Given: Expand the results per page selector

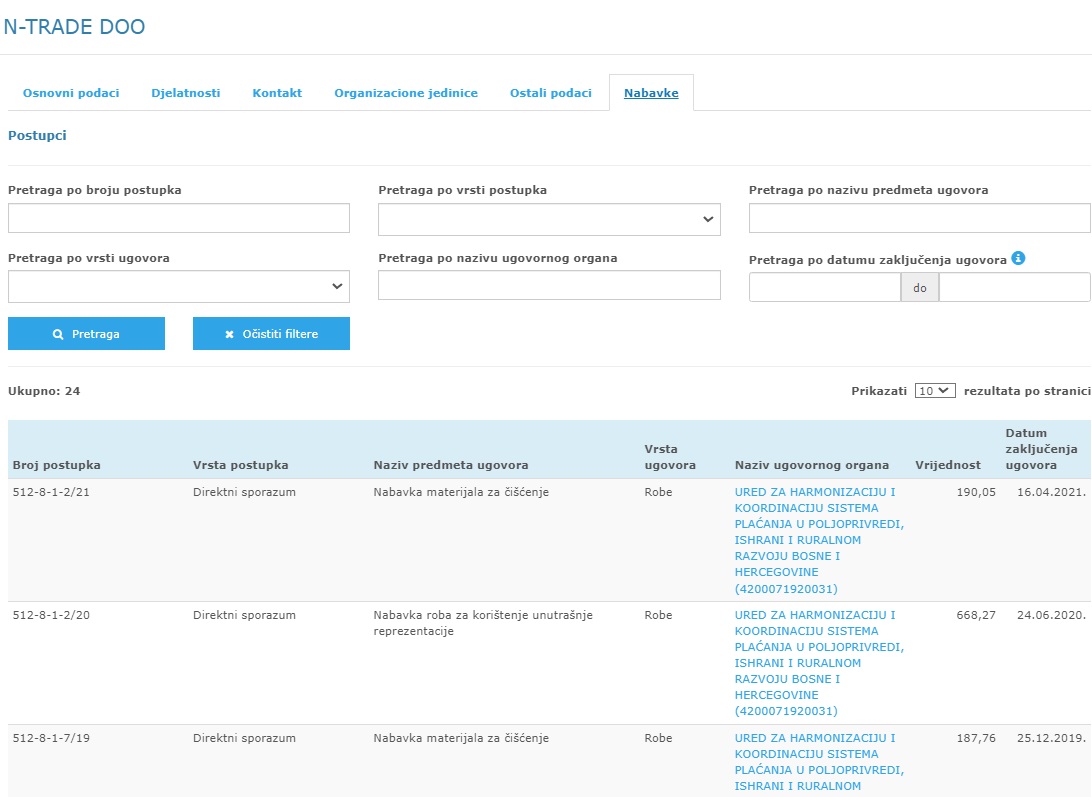Looking at the screenshot, I should click(935, 391).
